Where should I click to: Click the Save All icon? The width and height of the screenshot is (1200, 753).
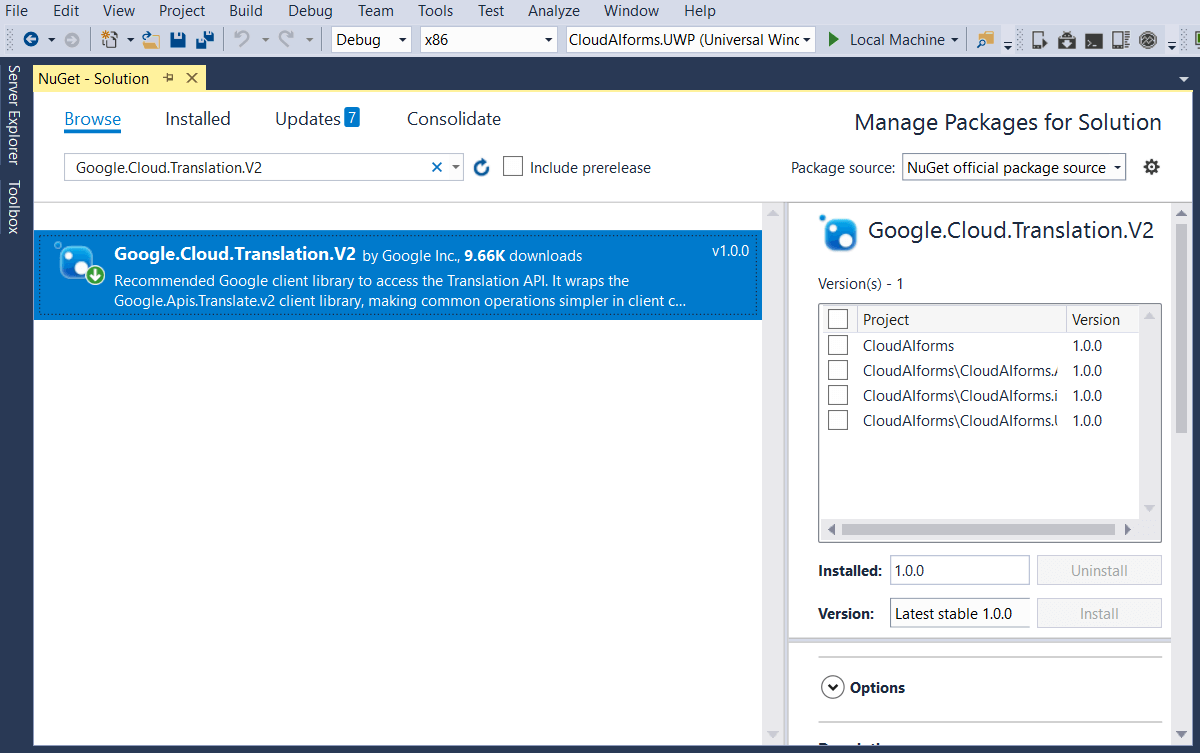tap(205, 40)
